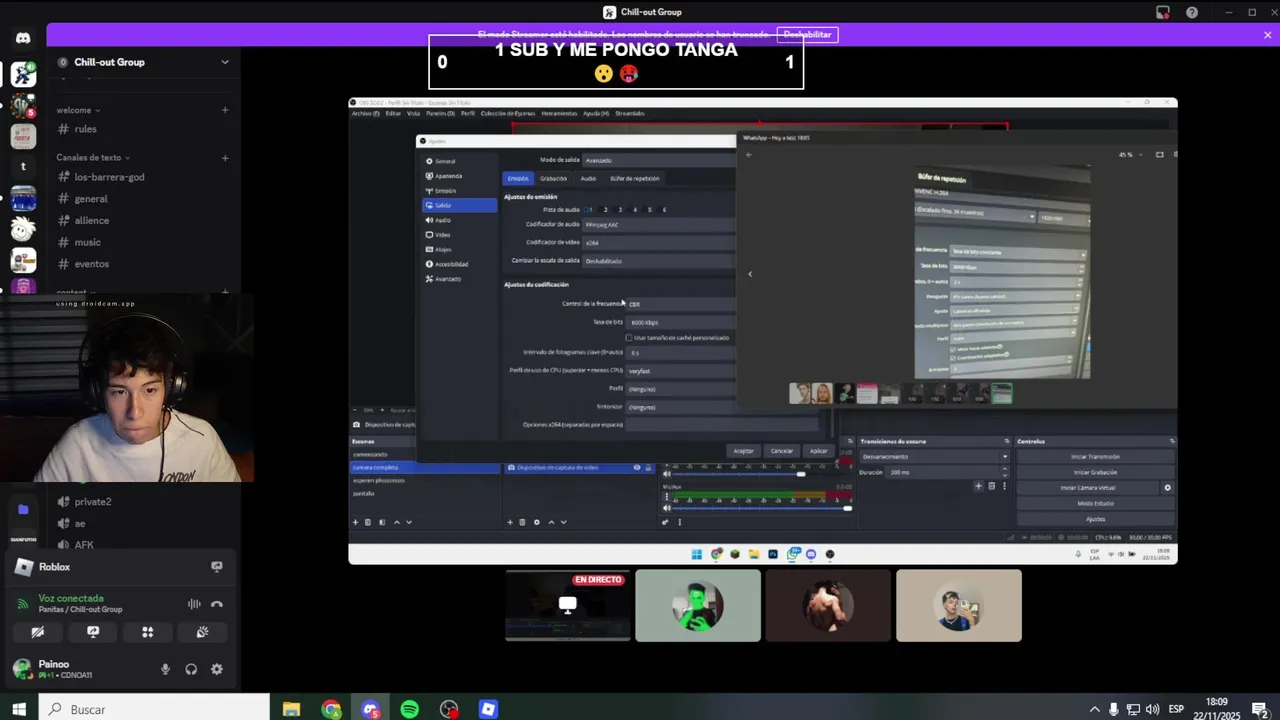Click Aplicar in OBS settings dialog
The image size is (1280, 720).
pyautogui.click(x=818, y=451)
